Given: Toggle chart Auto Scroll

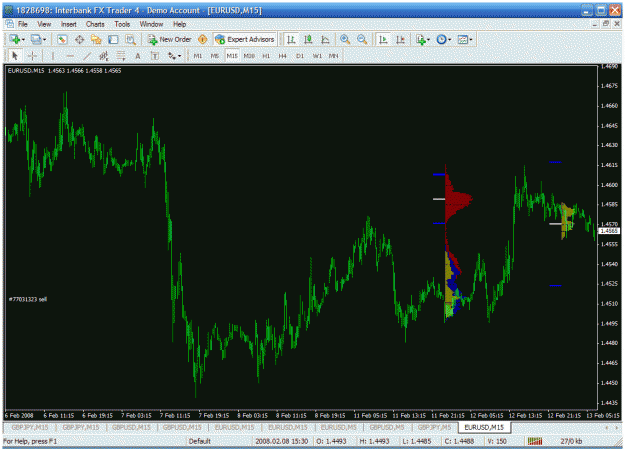Looking at the screenshot, I should [383, 39].
